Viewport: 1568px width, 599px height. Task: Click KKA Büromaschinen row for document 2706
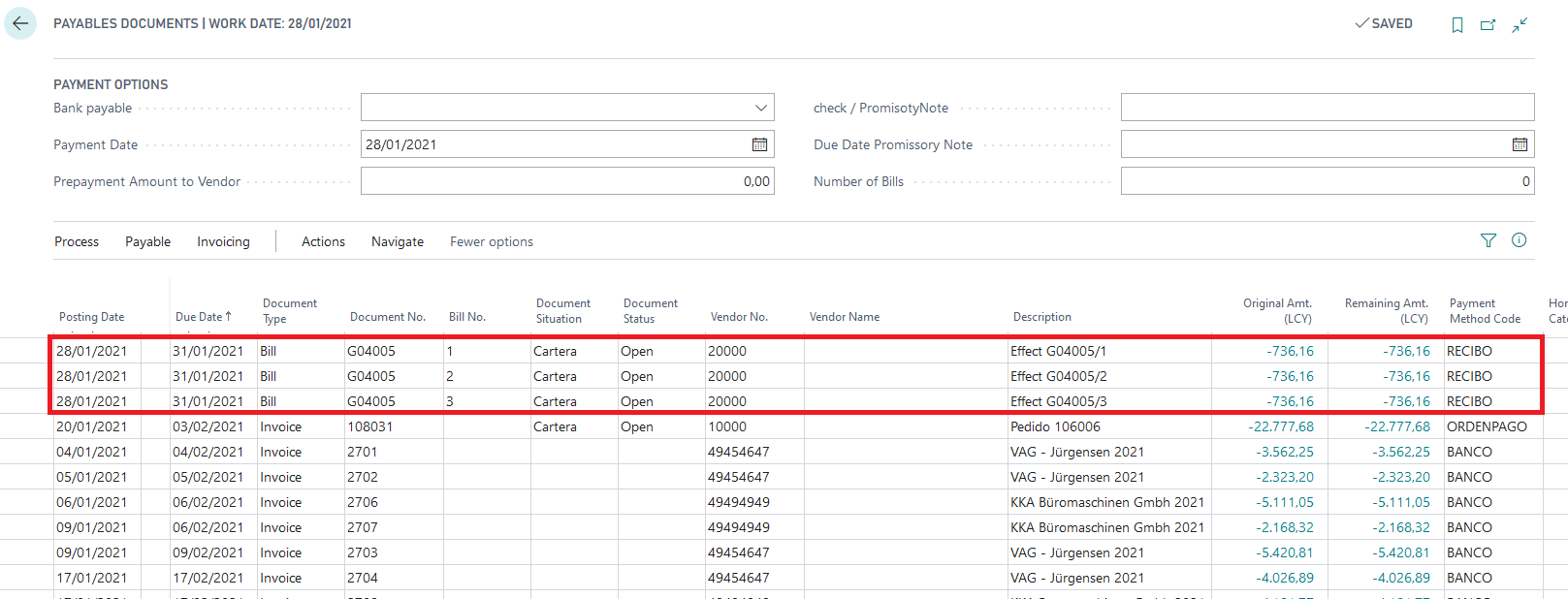[1107, 502]
